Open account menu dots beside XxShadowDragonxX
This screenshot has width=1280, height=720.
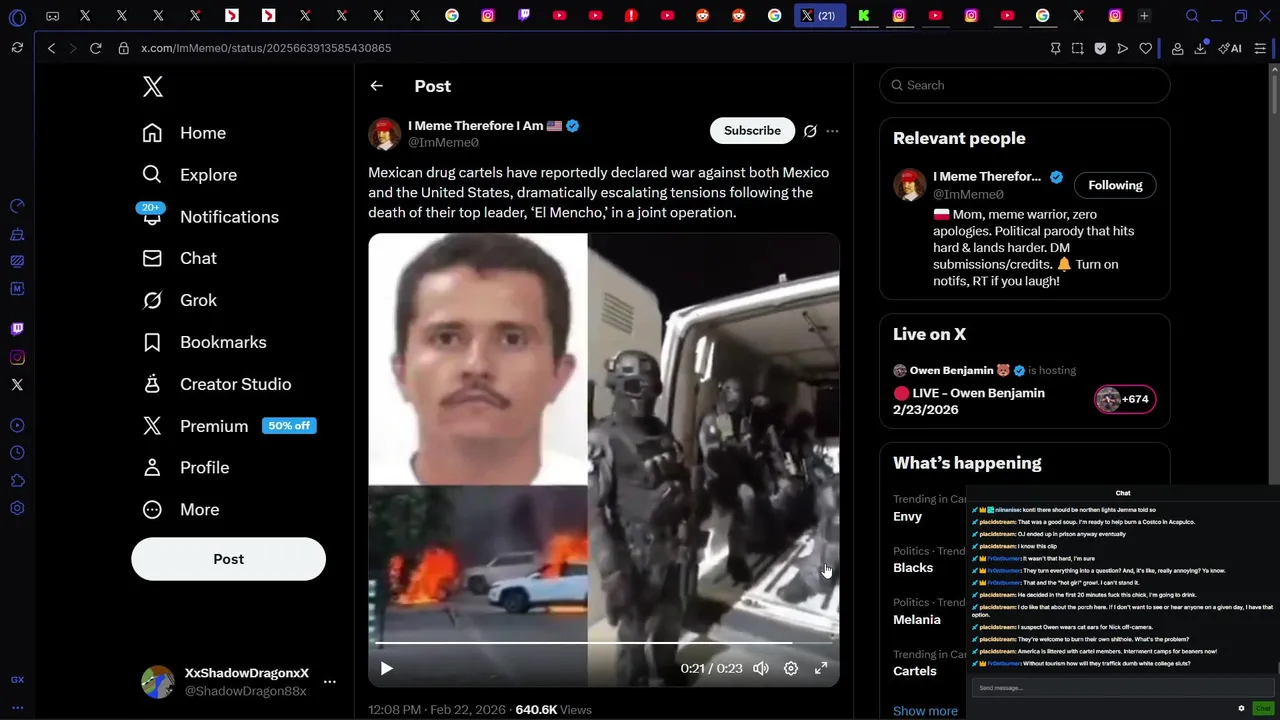(x=330, y=682)
